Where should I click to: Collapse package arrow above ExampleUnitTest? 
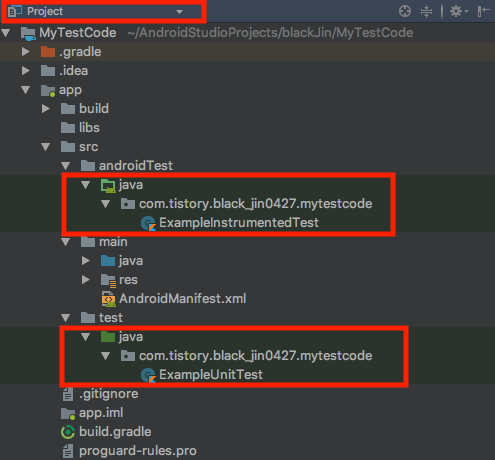(106, 356)
